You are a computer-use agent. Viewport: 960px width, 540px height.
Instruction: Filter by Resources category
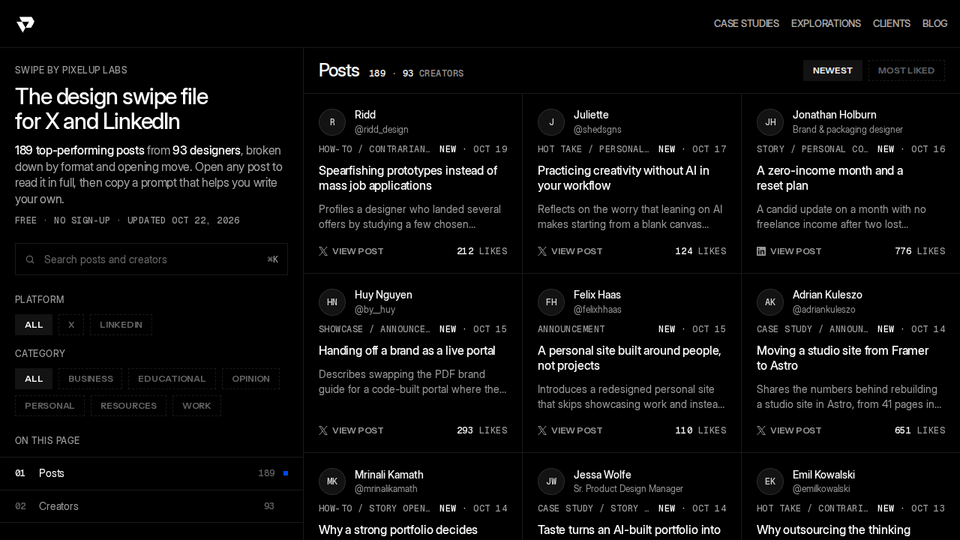point(129,405)
